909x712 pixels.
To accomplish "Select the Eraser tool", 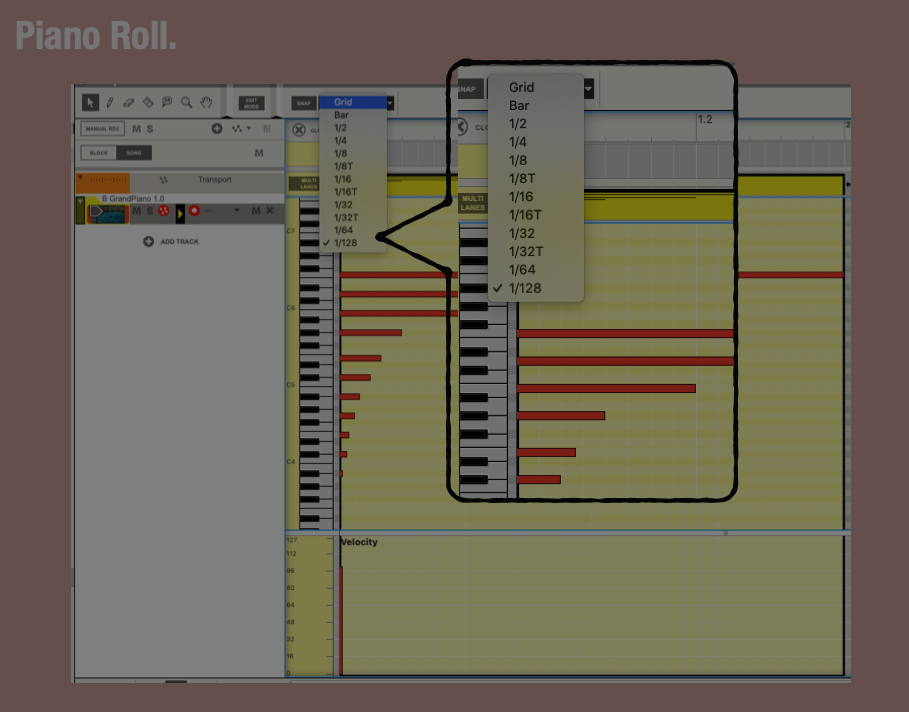I will pyautogui.click(x=128, y=103).
